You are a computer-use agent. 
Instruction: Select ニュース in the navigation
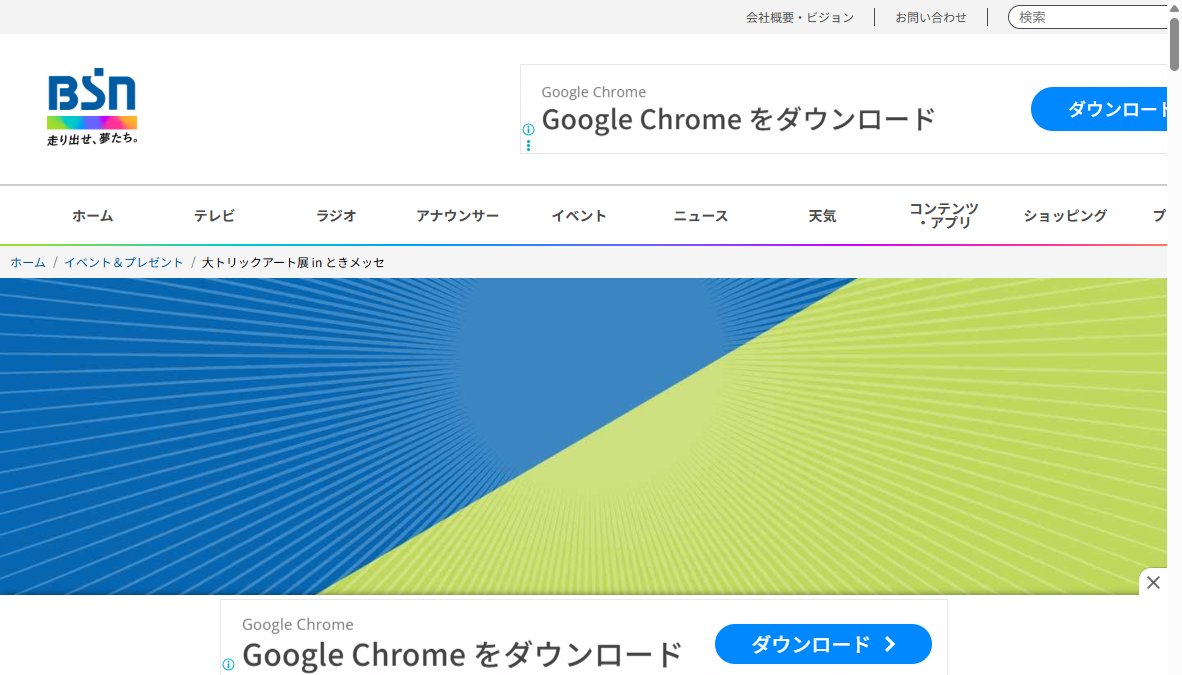pyautogui.click(x=700, y=216)
